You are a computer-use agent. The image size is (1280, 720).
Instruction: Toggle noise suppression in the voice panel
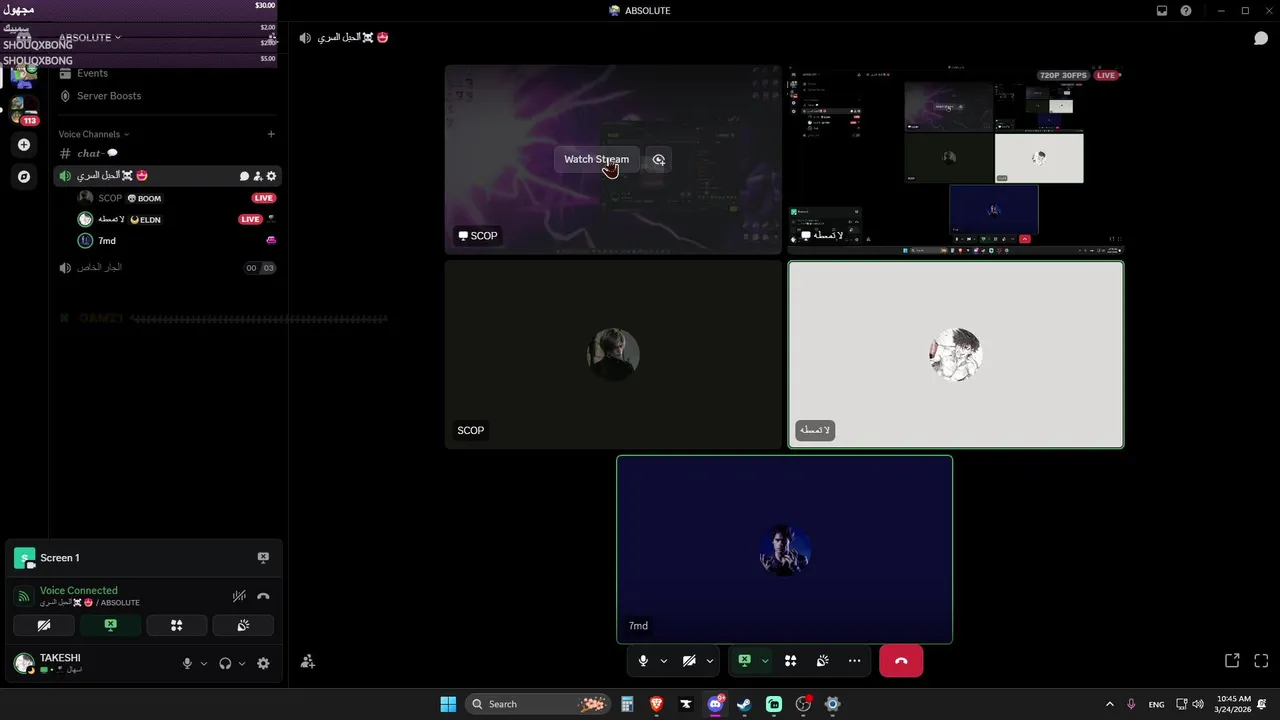pos(239,596)
